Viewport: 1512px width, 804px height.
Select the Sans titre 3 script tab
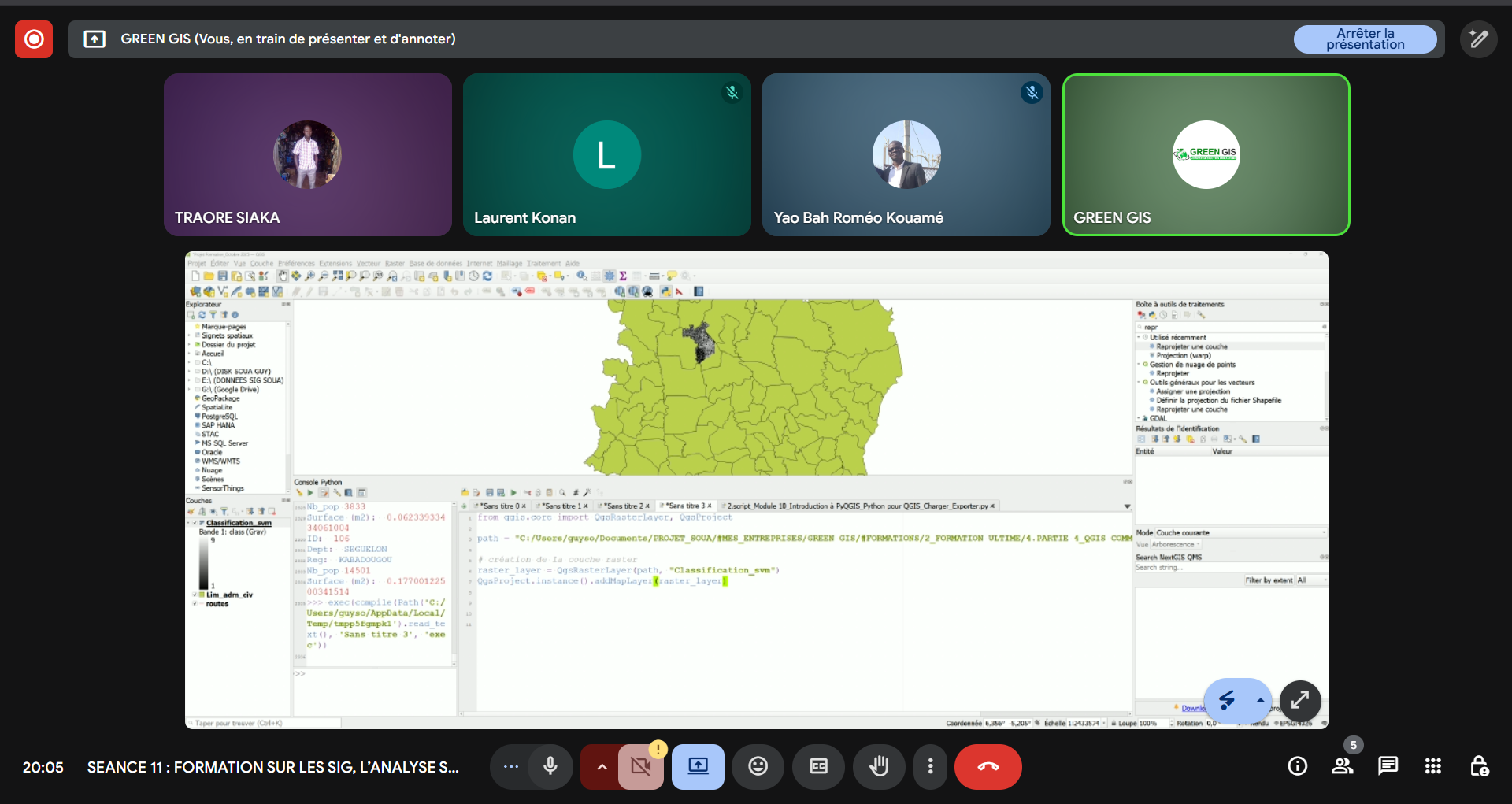pos(686,506)
